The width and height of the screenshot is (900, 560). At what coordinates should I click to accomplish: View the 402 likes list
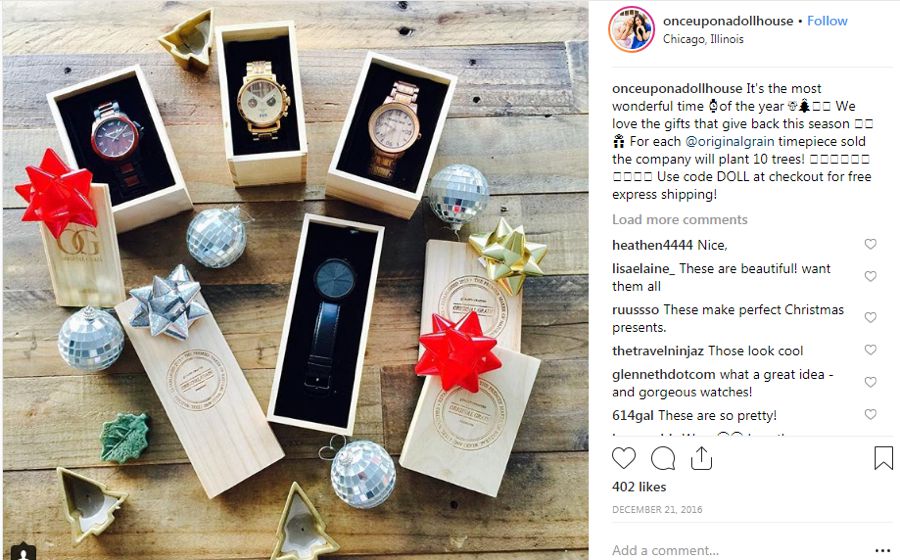coord(639,487)
